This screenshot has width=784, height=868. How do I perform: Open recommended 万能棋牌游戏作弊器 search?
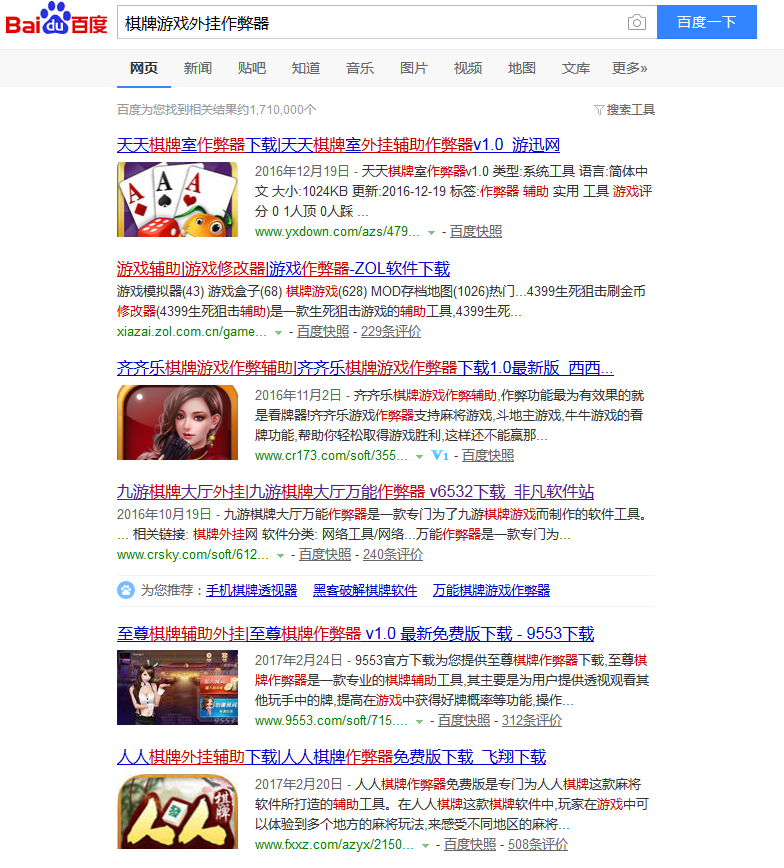tap(492, 591)
